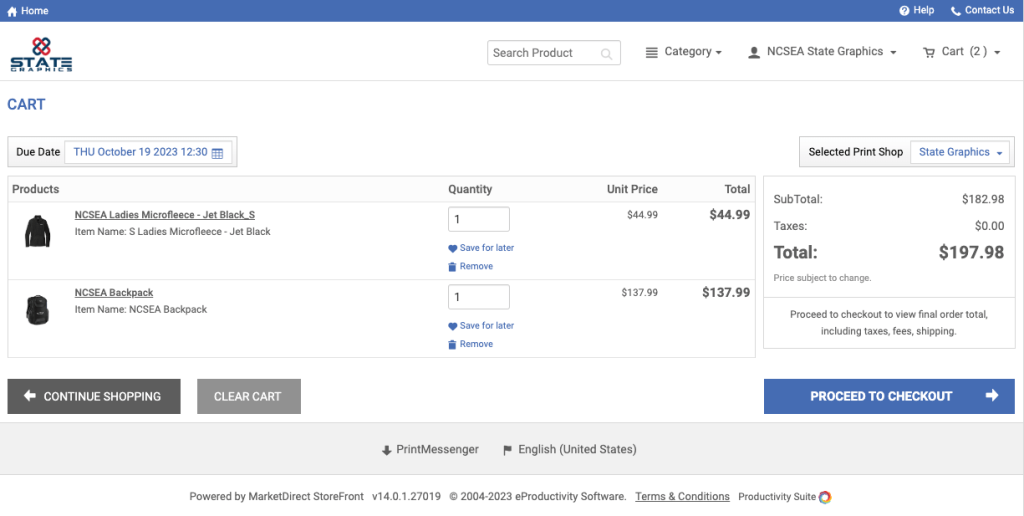Click the Clear Cart button
1024x516 pixels.
point(249,396)
